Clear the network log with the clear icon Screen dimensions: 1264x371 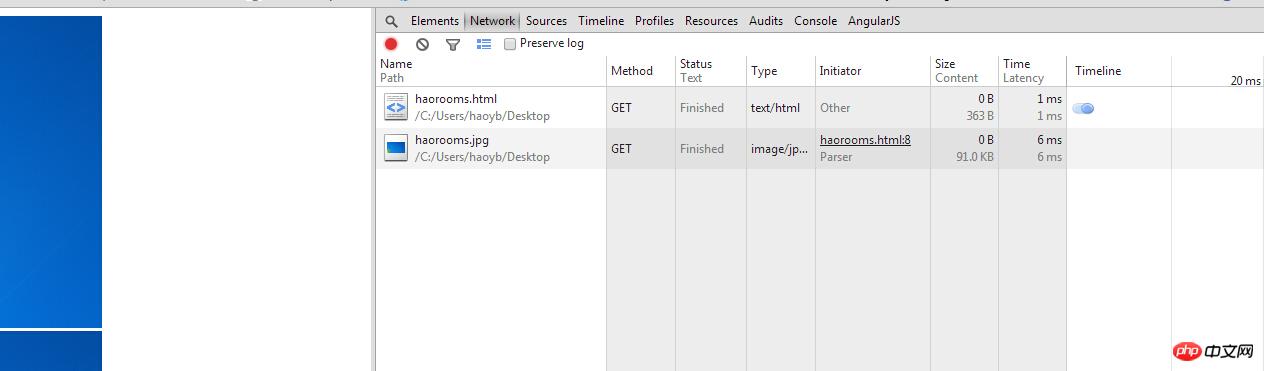422,44
